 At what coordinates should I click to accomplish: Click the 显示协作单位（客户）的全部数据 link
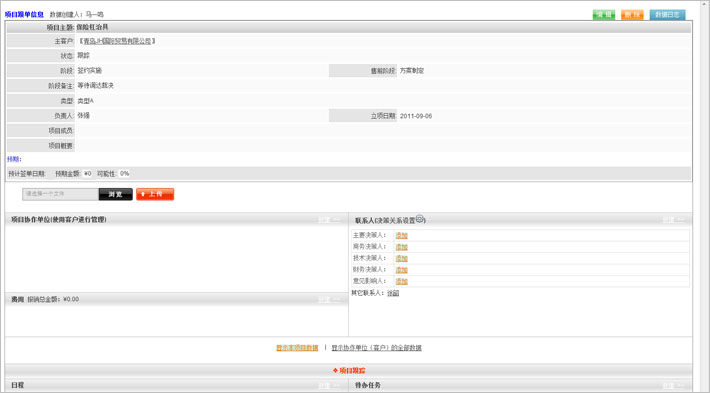(x=376, y=348)
